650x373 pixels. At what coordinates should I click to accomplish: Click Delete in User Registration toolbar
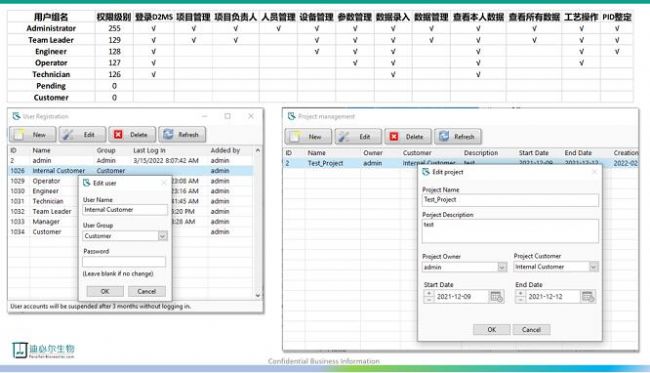[132, 135]
